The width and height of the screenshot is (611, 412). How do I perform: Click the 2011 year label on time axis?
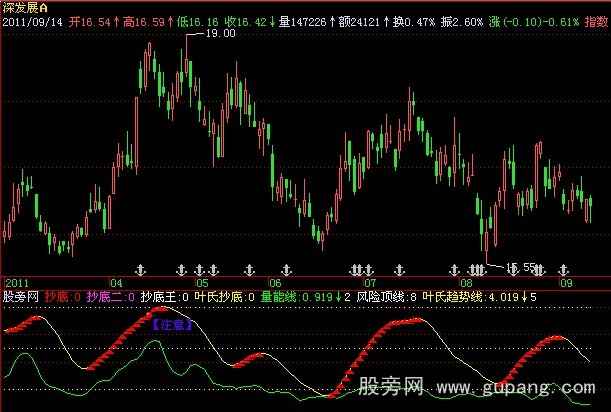pos(17,283)
